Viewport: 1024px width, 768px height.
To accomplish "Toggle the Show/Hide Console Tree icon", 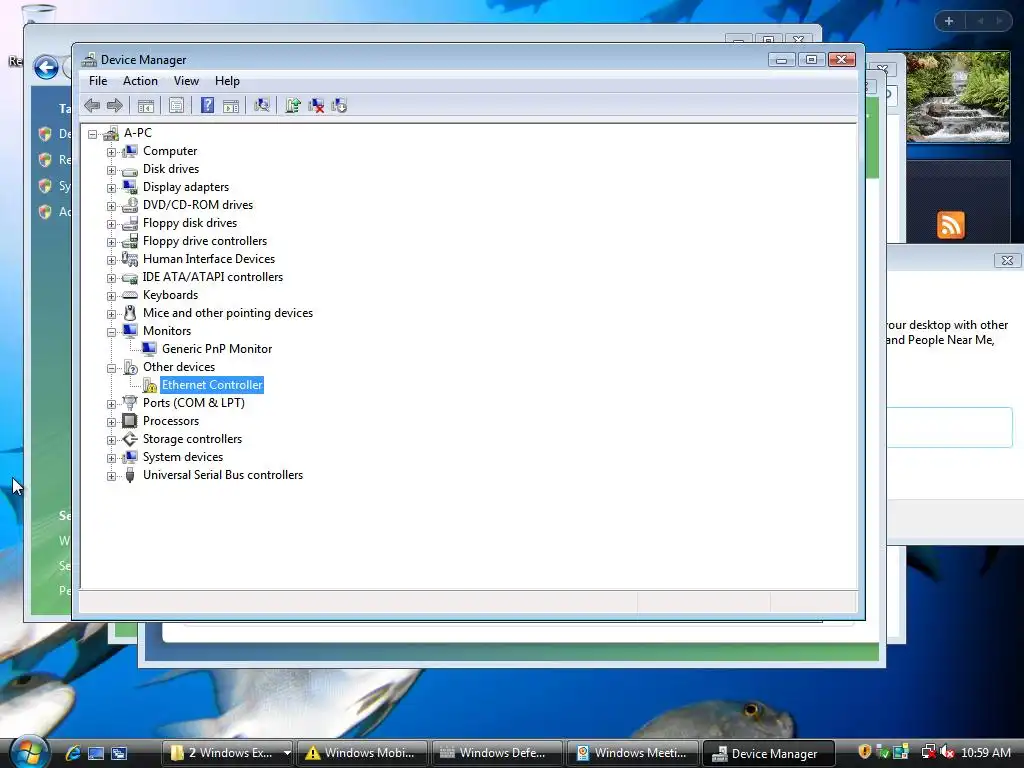I will [146, 105].
